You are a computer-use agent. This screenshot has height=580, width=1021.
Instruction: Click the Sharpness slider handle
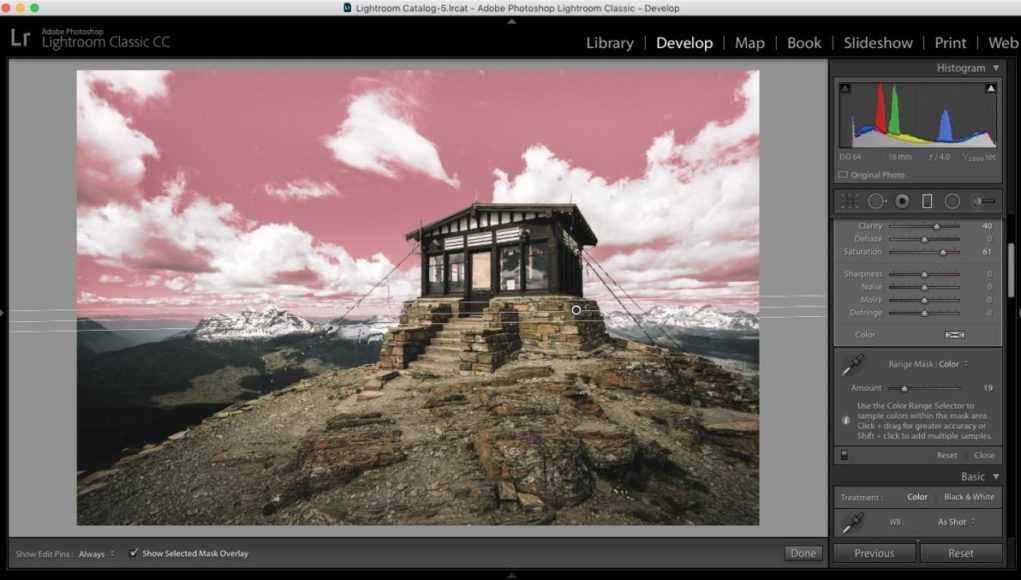924,275
